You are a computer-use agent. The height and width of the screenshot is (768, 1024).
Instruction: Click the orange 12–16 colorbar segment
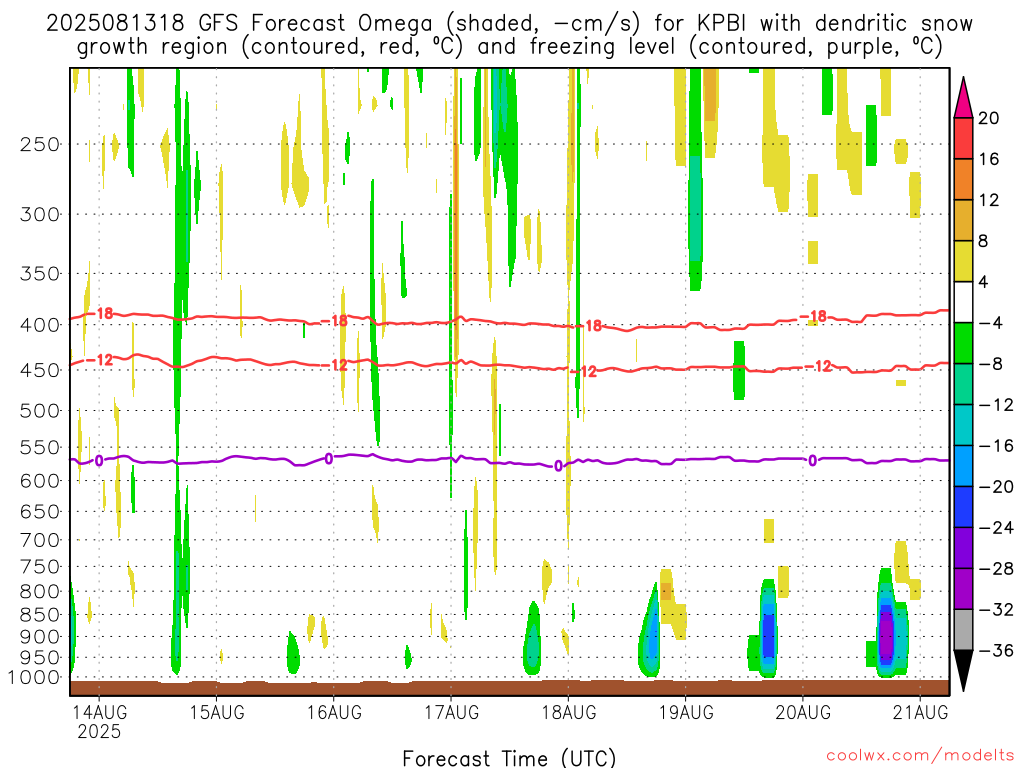pyautogui.click(x=963, y=180)
